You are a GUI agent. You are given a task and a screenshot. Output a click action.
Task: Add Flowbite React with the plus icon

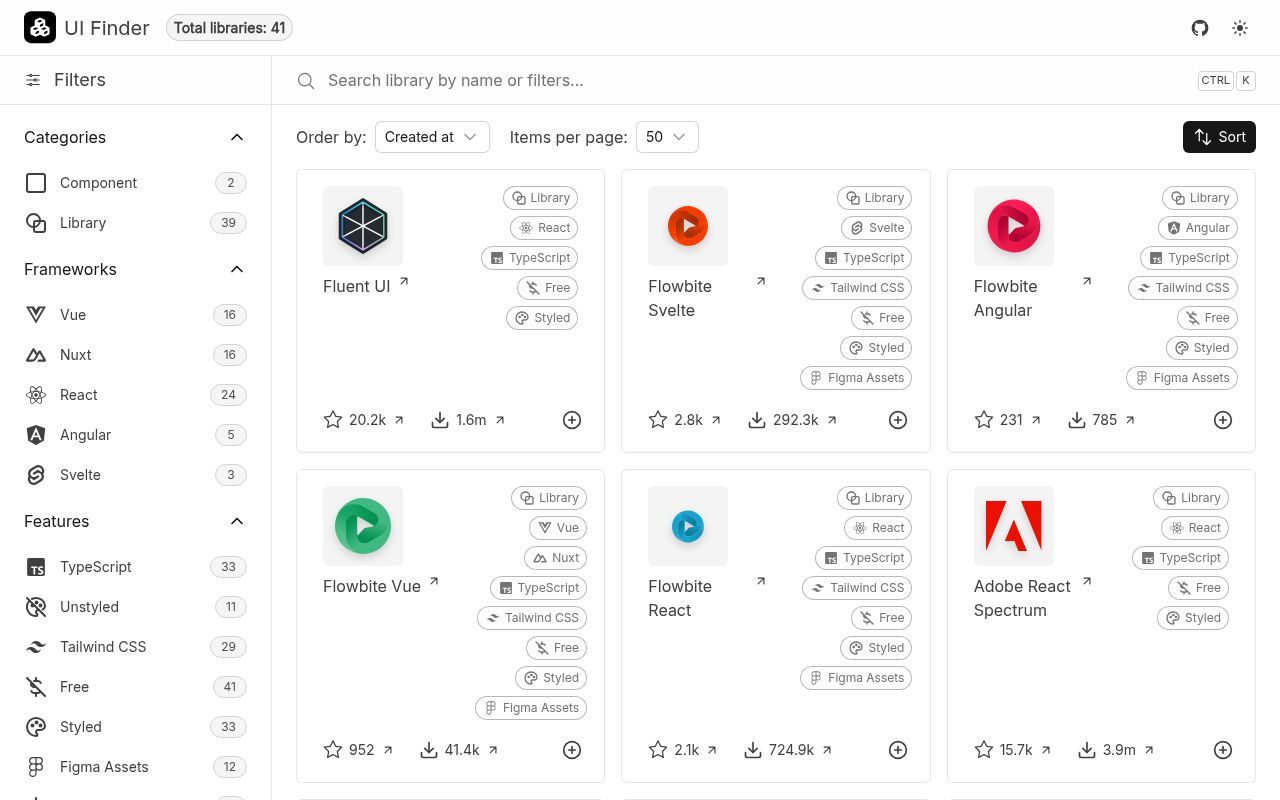[898, 750]
